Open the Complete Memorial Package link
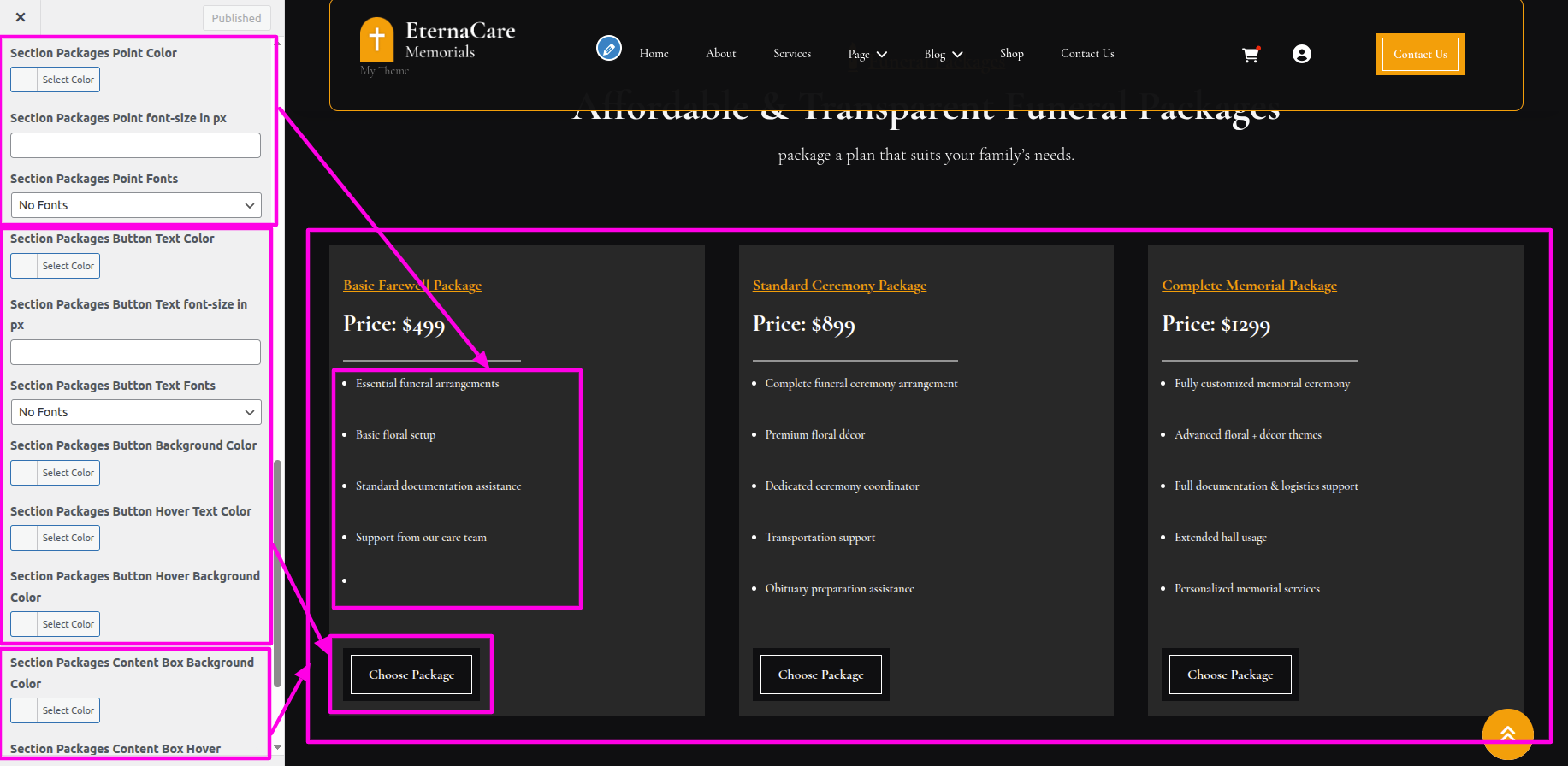1568x766 pixels. (x=1248, y=286)
